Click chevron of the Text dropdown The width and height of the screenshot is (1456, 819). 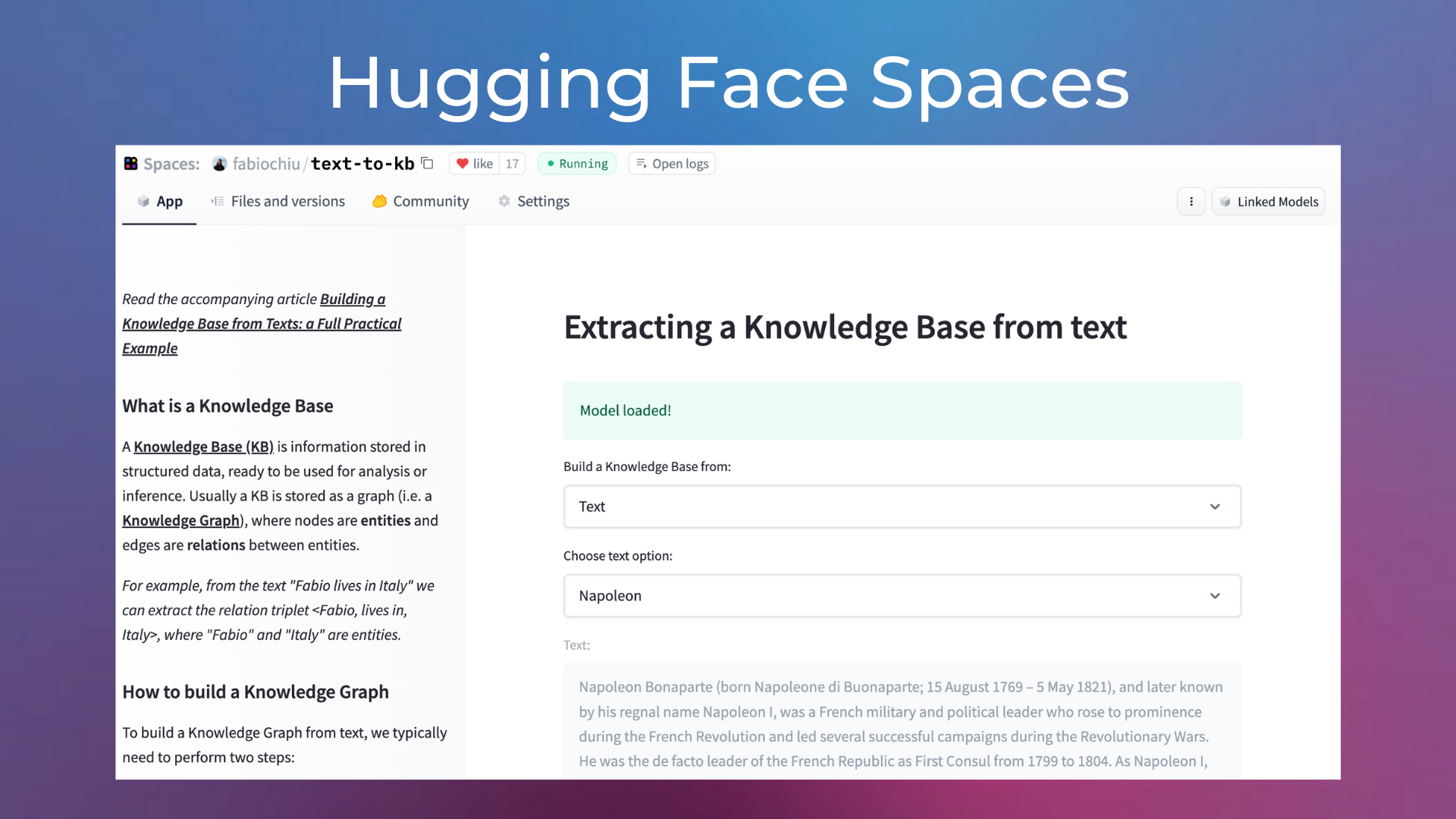pyautogui.click(x=1215, y=507)
